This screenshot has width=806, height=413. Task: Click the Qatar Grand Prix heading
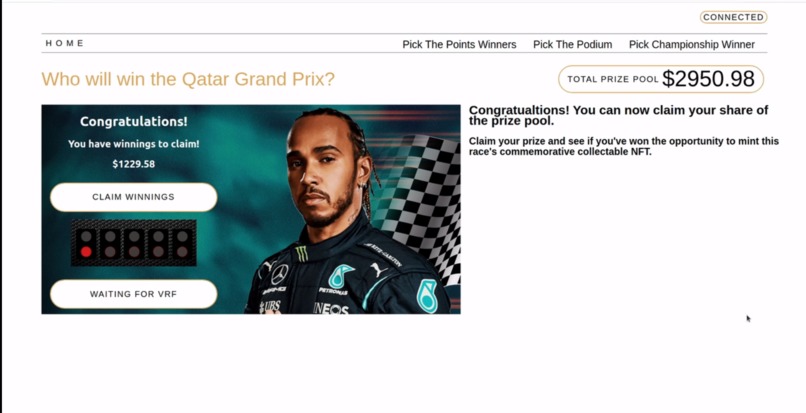(188, 79)
